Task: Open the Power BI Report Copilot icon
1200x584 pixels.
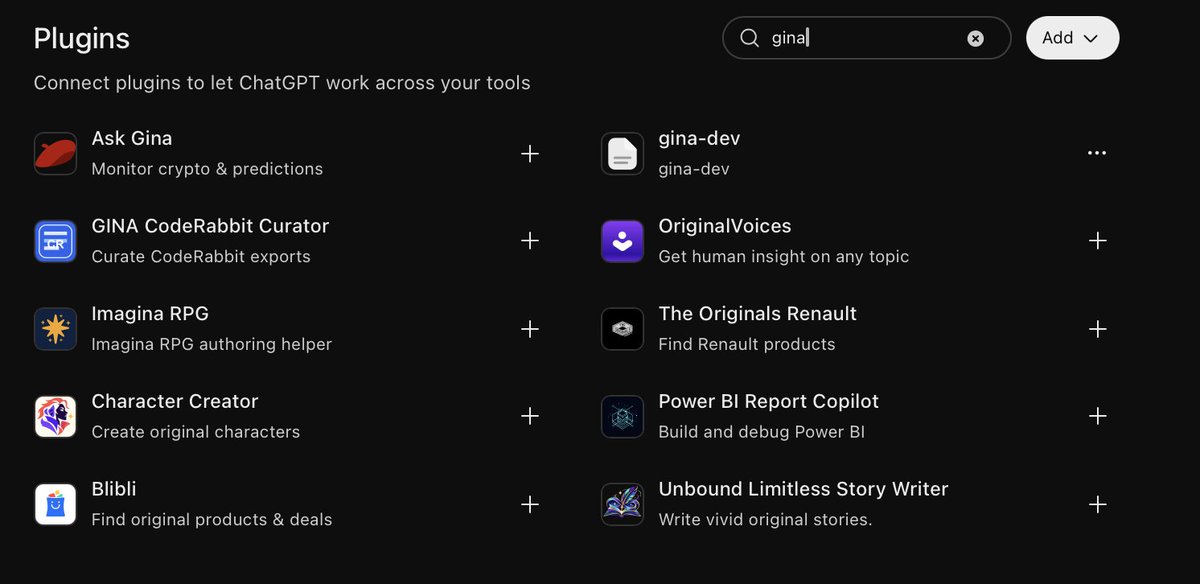Action: click(623, 416)
